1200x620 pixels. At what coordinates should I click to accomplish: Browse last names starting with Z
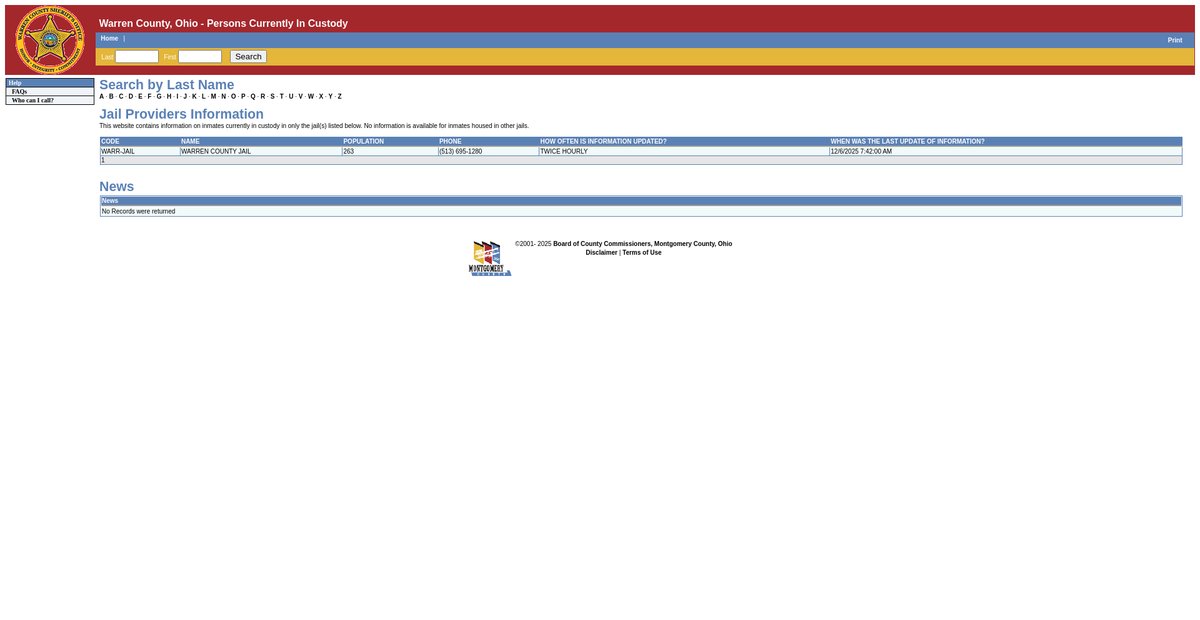tap(340, 97)
